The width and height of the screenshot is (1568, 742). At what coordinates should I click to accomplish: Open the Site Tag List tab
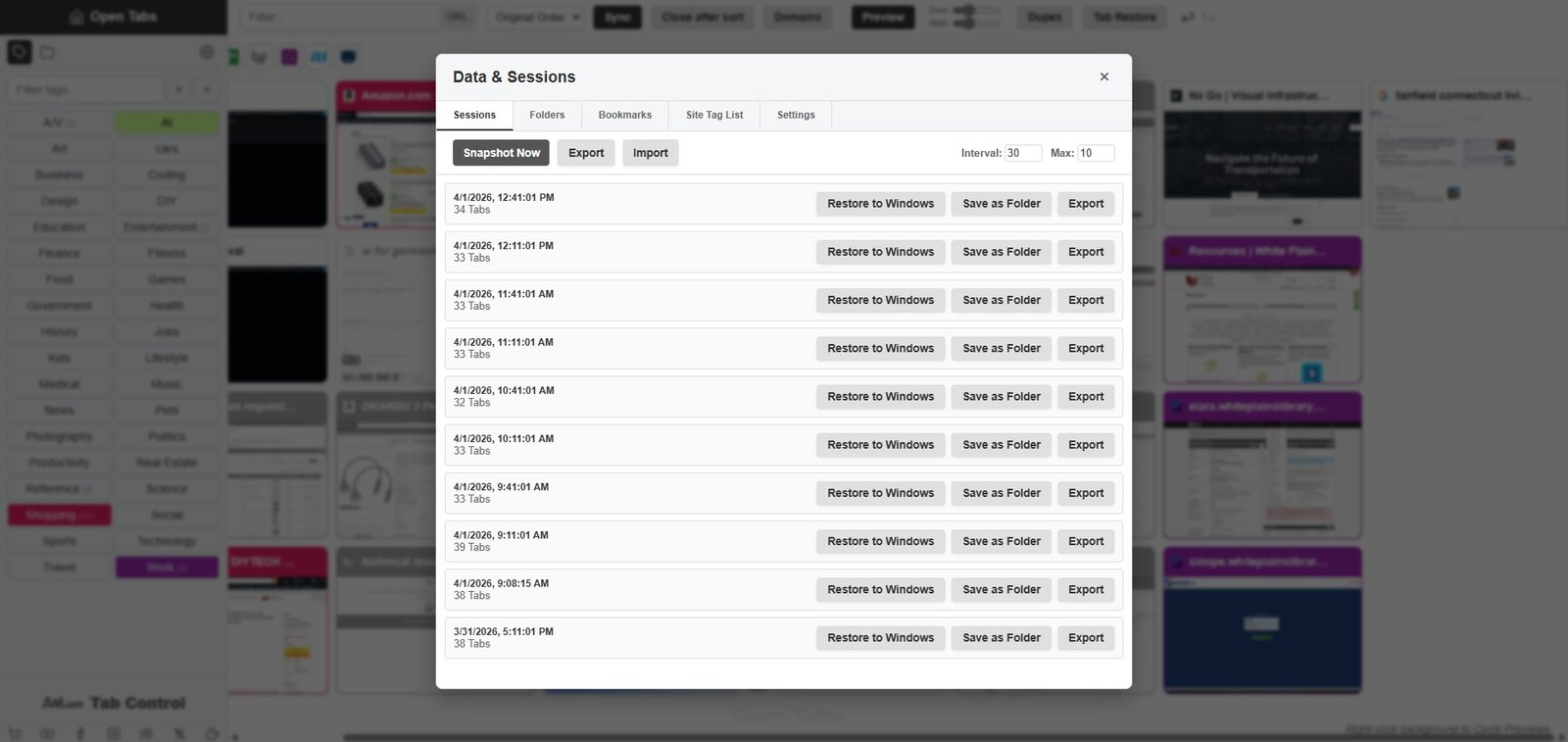[x=714, y=115]
